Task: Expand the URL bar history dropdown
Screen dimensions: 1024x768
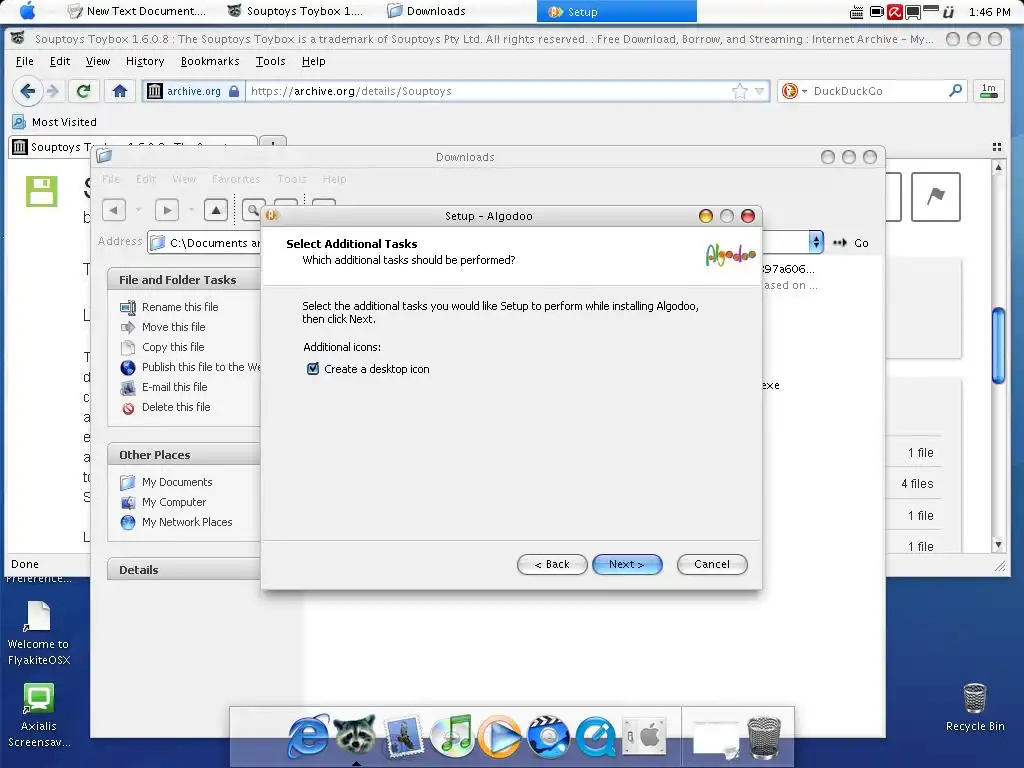Action: tap(760, 91)
